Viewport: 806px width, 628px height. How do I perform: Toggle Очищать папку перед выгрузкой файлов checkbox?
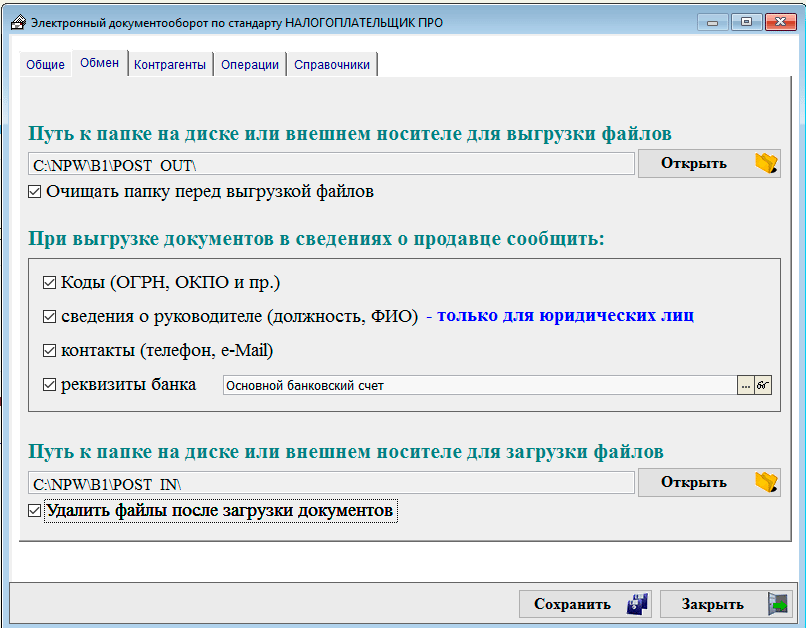pyautogui.click(x=34, y=192)
